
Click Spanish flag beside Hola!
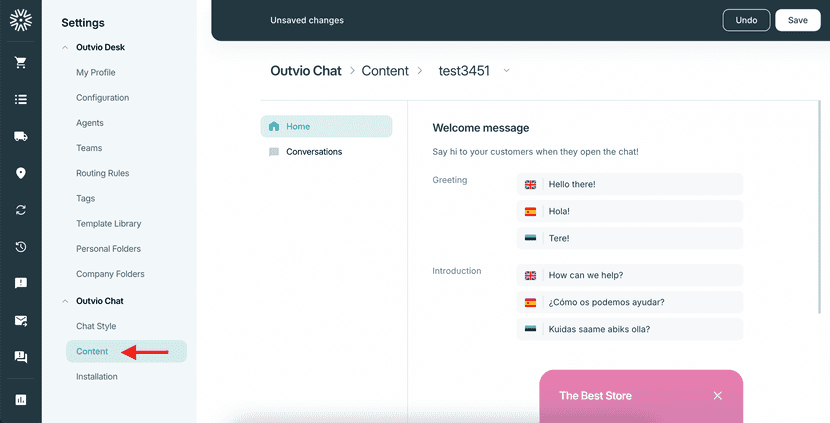pos(530,212)
